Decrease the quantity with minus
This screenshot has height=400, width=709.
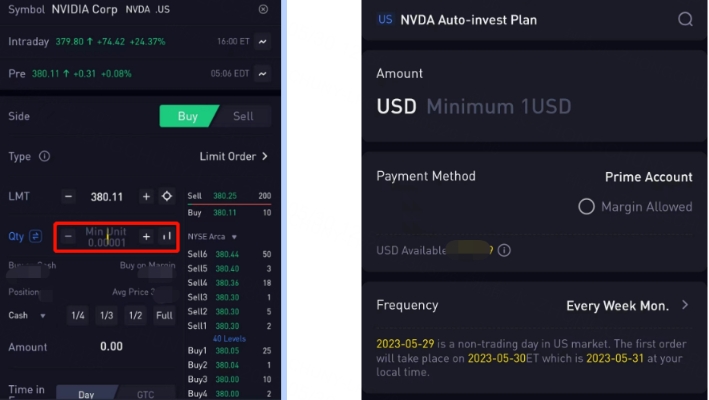tap(68, 236)
